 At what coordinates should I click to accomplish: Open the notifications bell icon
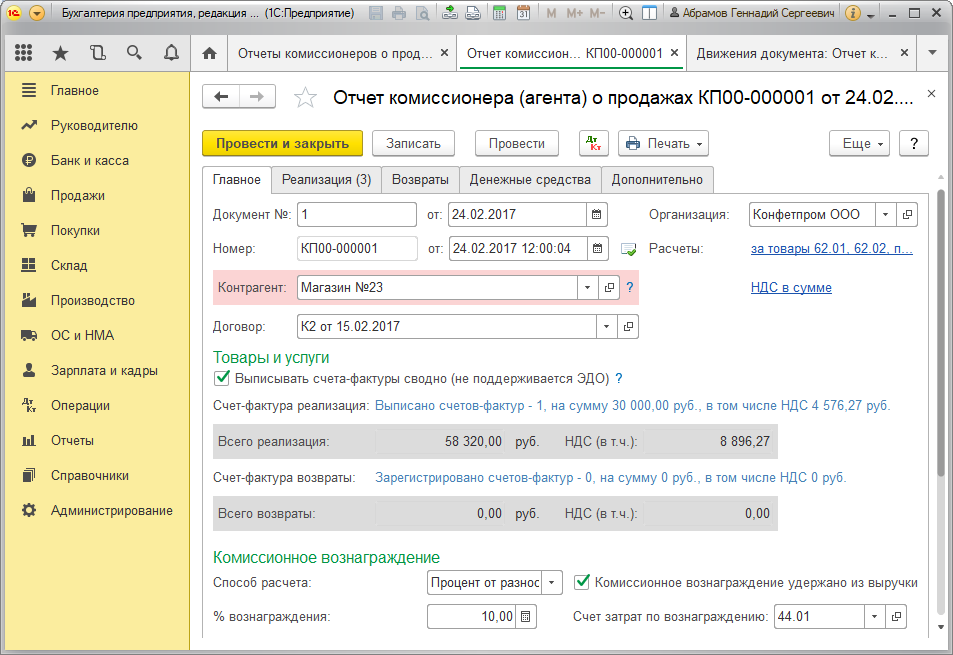click(171, 53)
